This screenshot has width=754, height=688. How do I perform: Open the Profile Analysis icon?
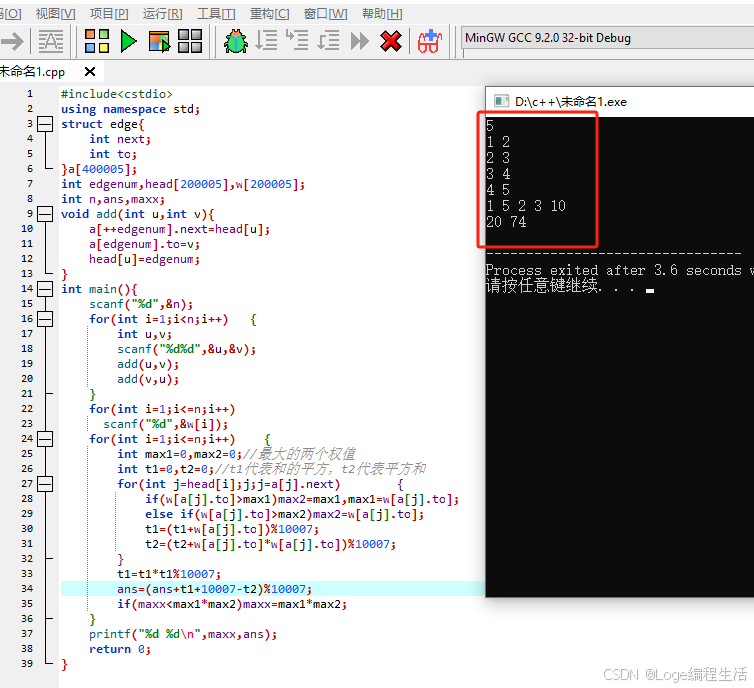tap(429, 41)
